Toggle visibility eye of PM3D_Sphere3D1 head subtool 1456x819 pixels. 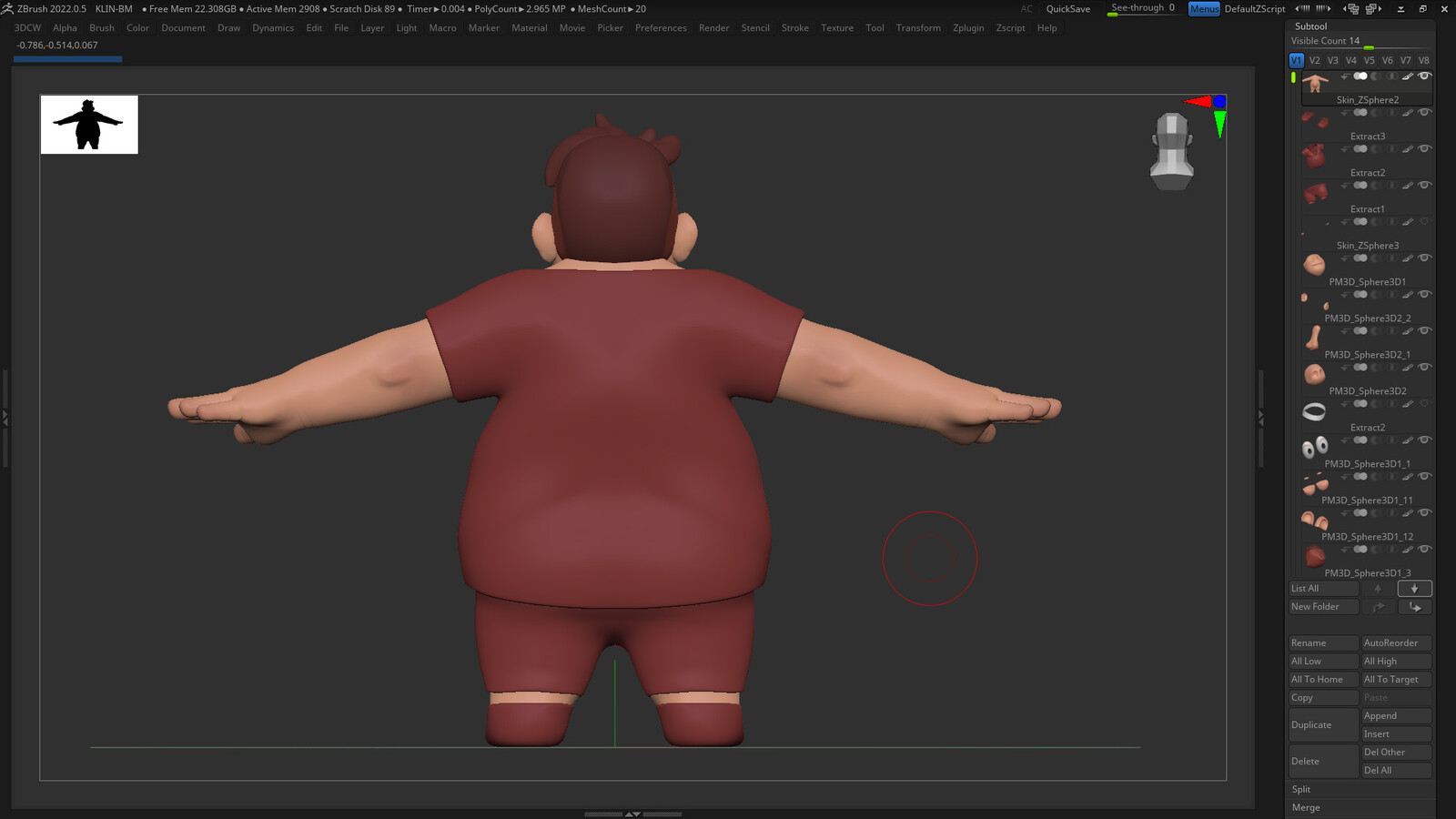(1424, 258)
